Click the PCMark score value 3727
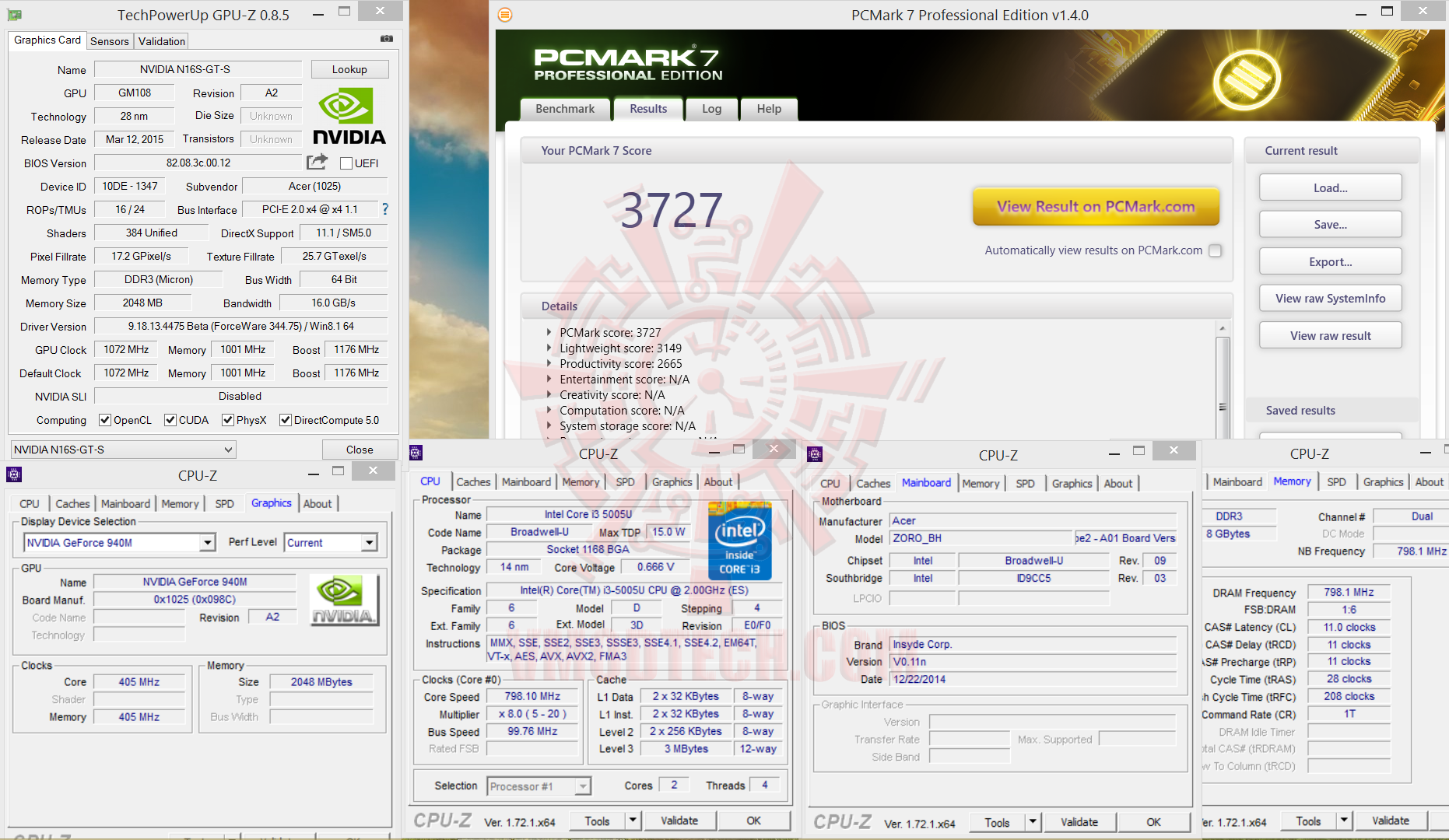1449x840 pixels. coord(672,210)
